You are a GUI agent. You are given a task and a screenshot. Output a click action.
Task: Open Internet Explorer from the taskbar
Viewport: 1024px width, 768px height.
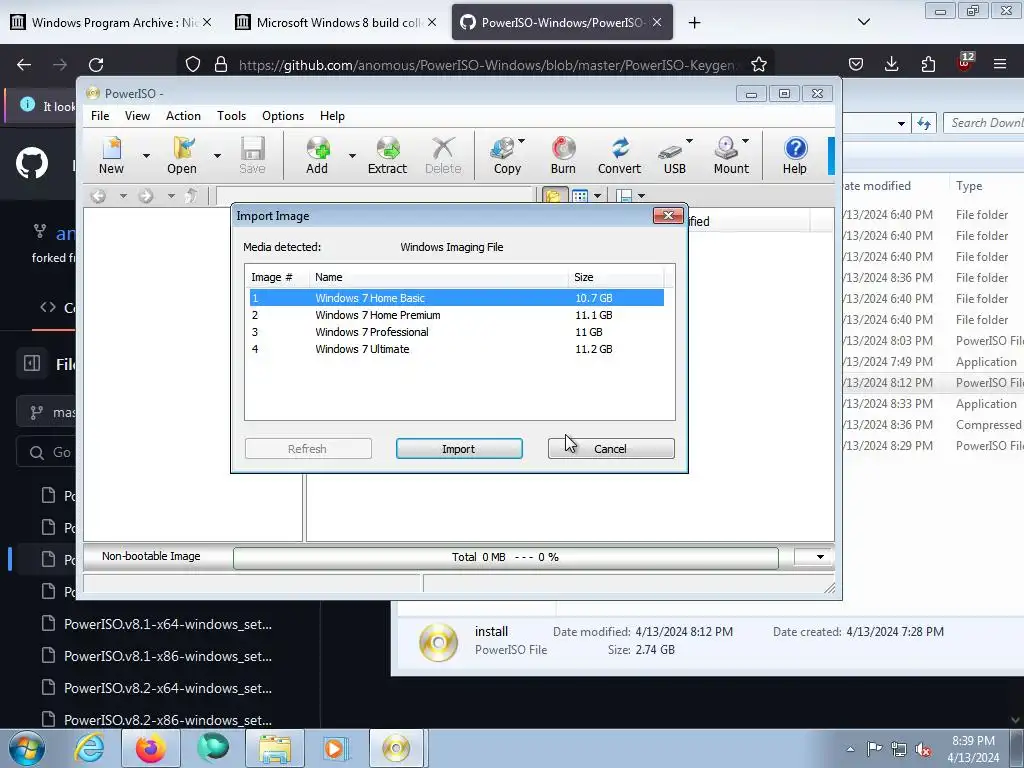(89, 748)
